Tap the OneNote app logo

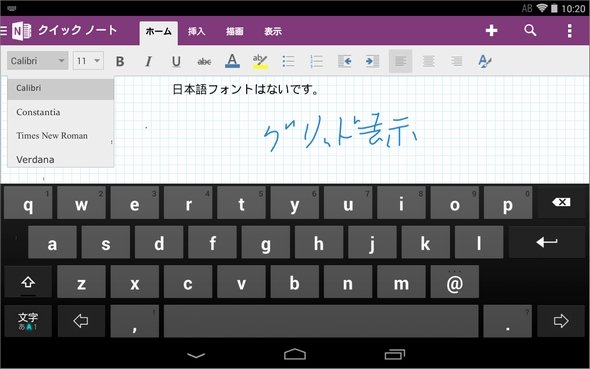click(21, 31)
